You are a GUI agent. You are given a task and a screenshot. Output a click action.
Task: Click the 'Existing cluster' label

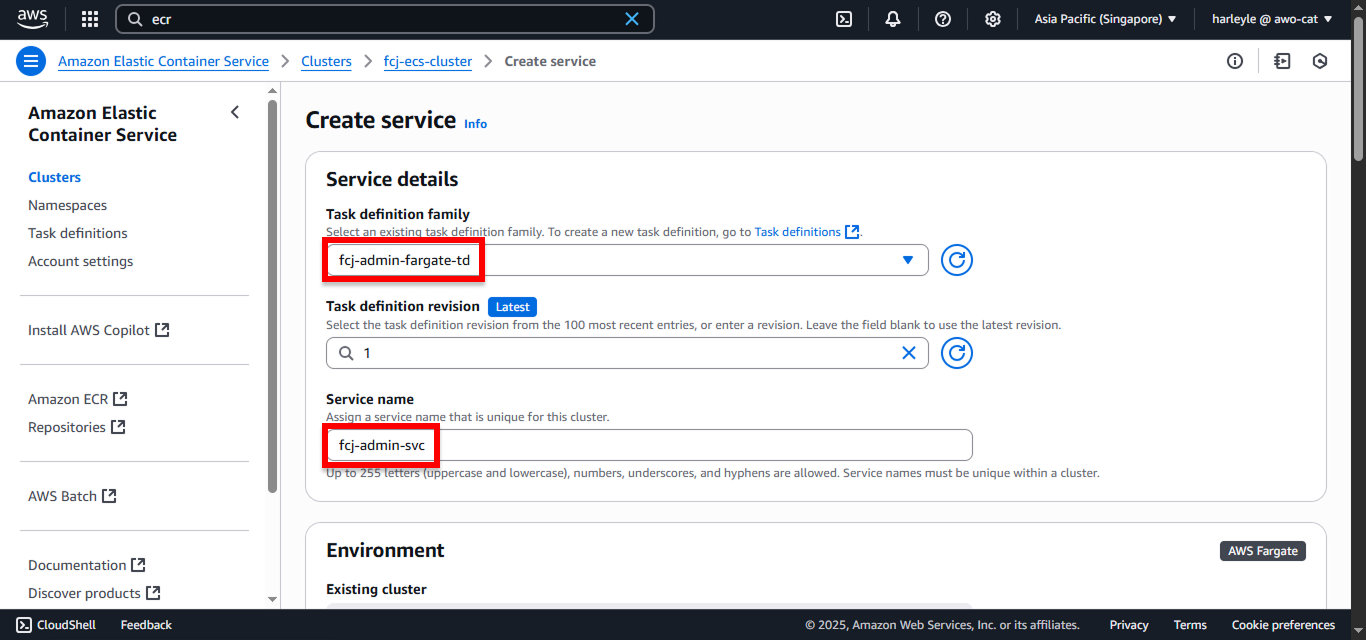376,589
